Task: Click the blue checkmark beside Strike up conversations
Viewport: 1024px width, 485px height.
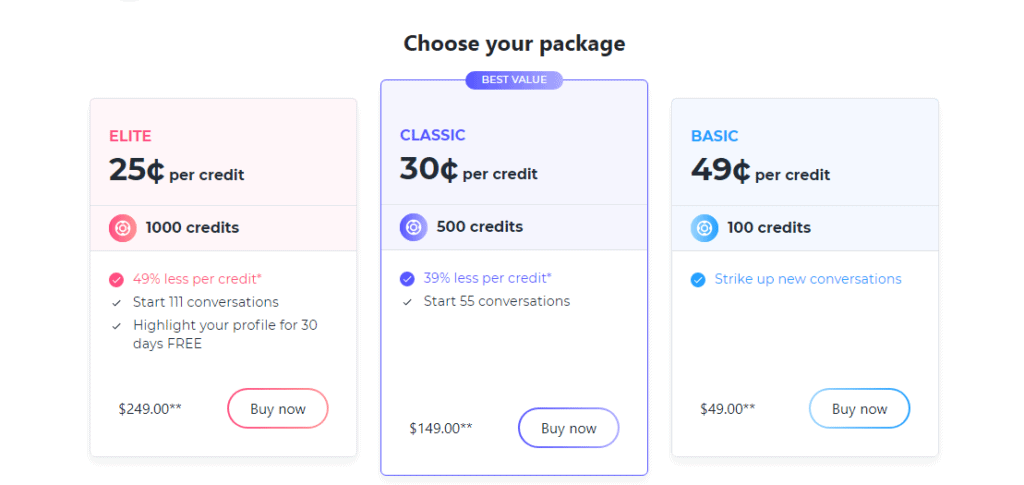Action: (x=698, y=280)
